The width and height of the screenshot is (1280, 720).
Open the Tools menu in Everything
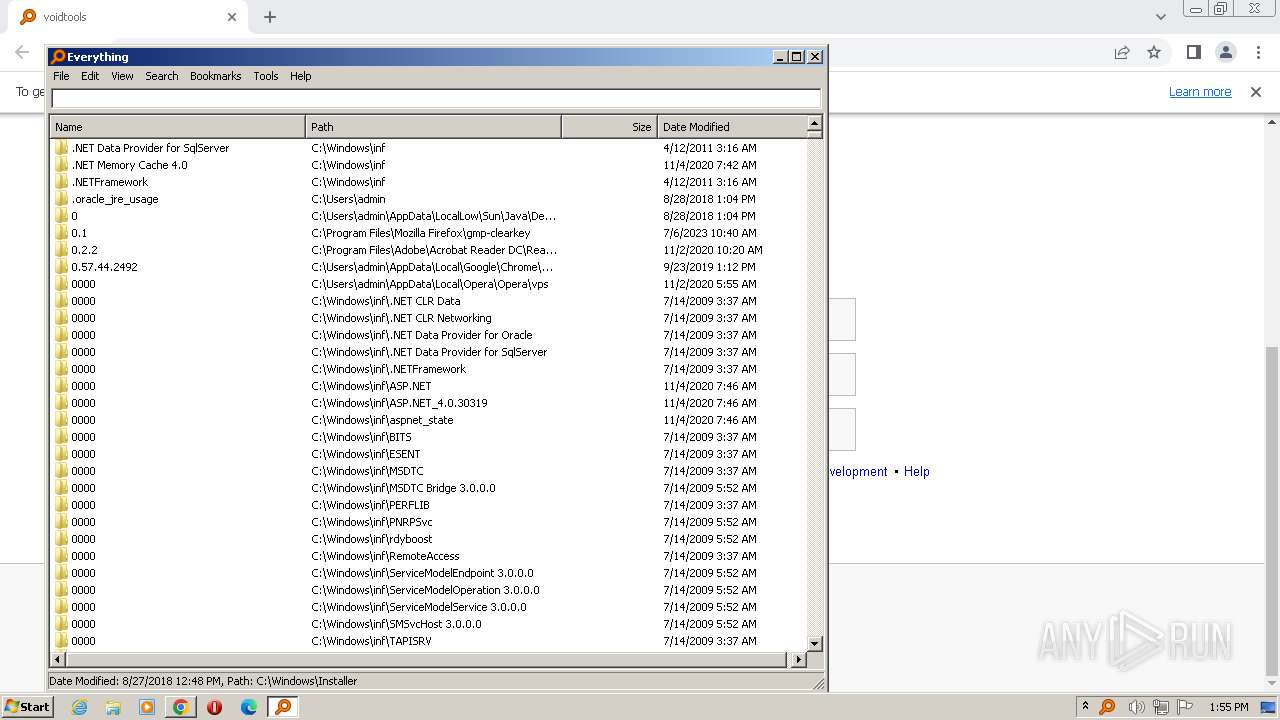[265, 76]
